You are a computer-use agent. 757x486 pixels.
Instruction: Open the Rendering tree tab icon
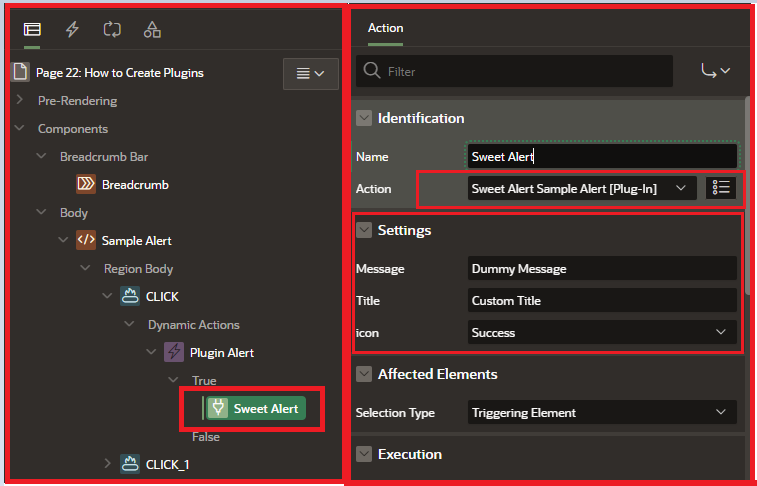click(33, 29)
